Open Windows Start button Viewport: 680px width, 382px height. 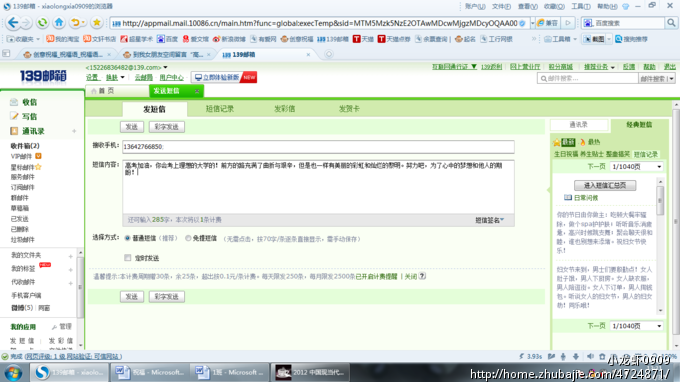click(x=13, y=372)
